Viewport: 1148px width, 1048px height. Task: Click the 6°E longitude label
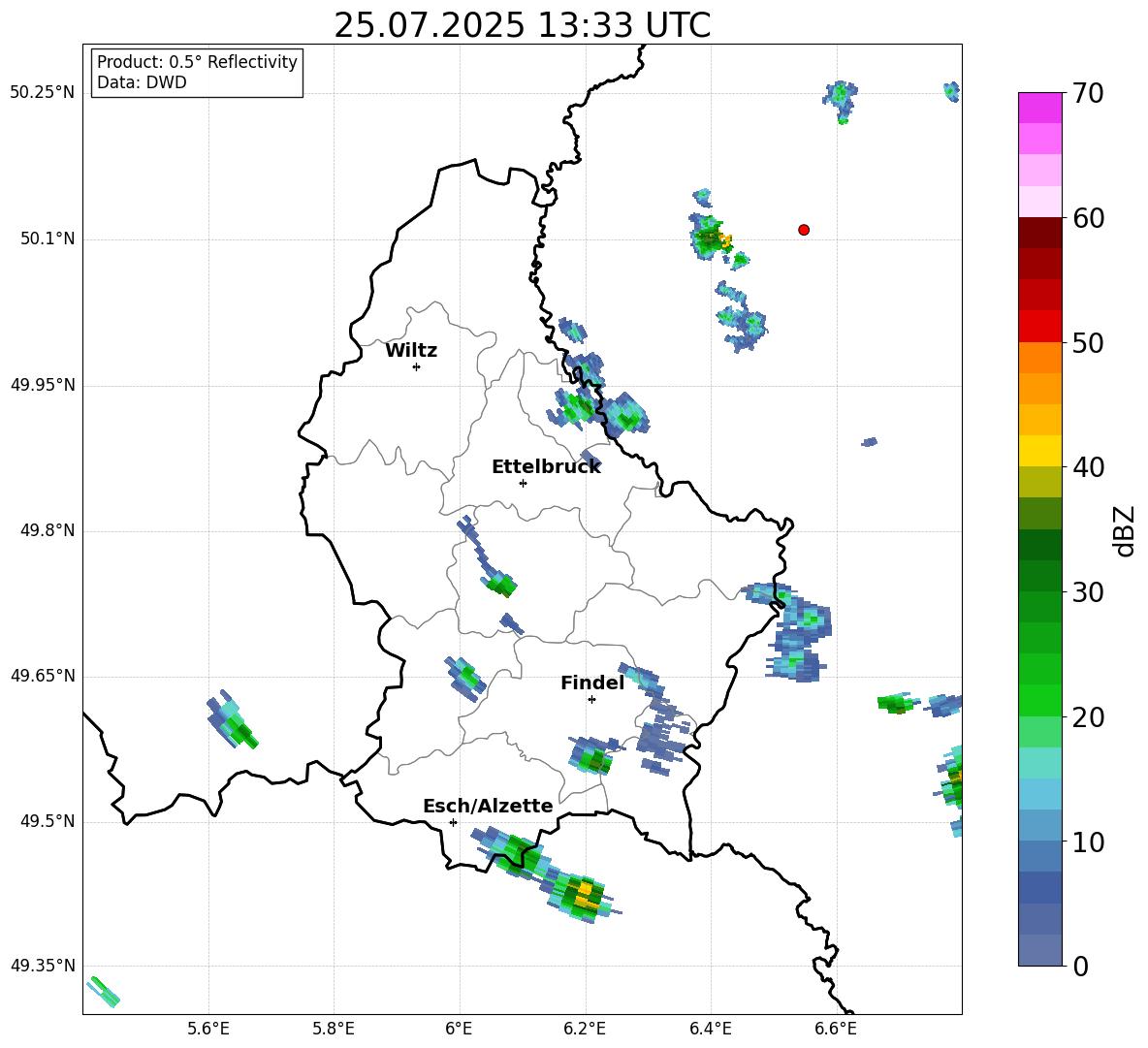coord(459,1029)
